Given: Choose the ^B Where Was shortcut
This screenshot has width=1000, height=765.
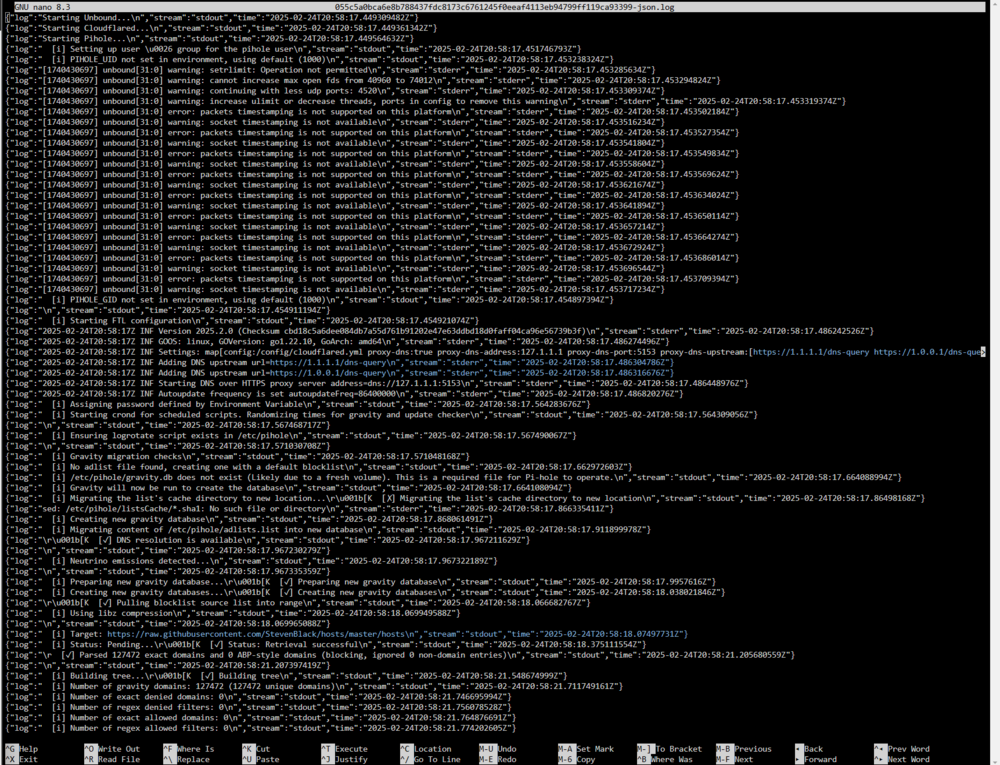Looking at the screenshot, I should (667, 759).
